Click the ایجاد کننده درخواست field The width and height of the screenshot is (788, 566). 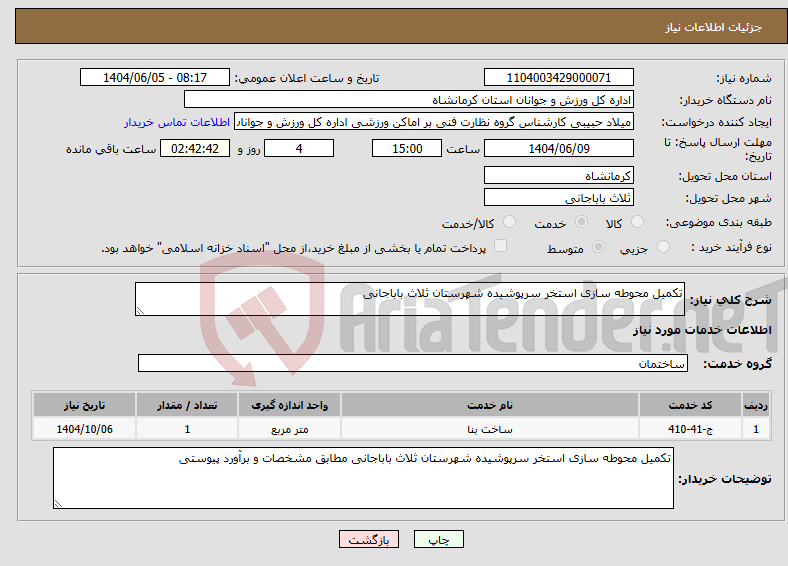point(434,122)
